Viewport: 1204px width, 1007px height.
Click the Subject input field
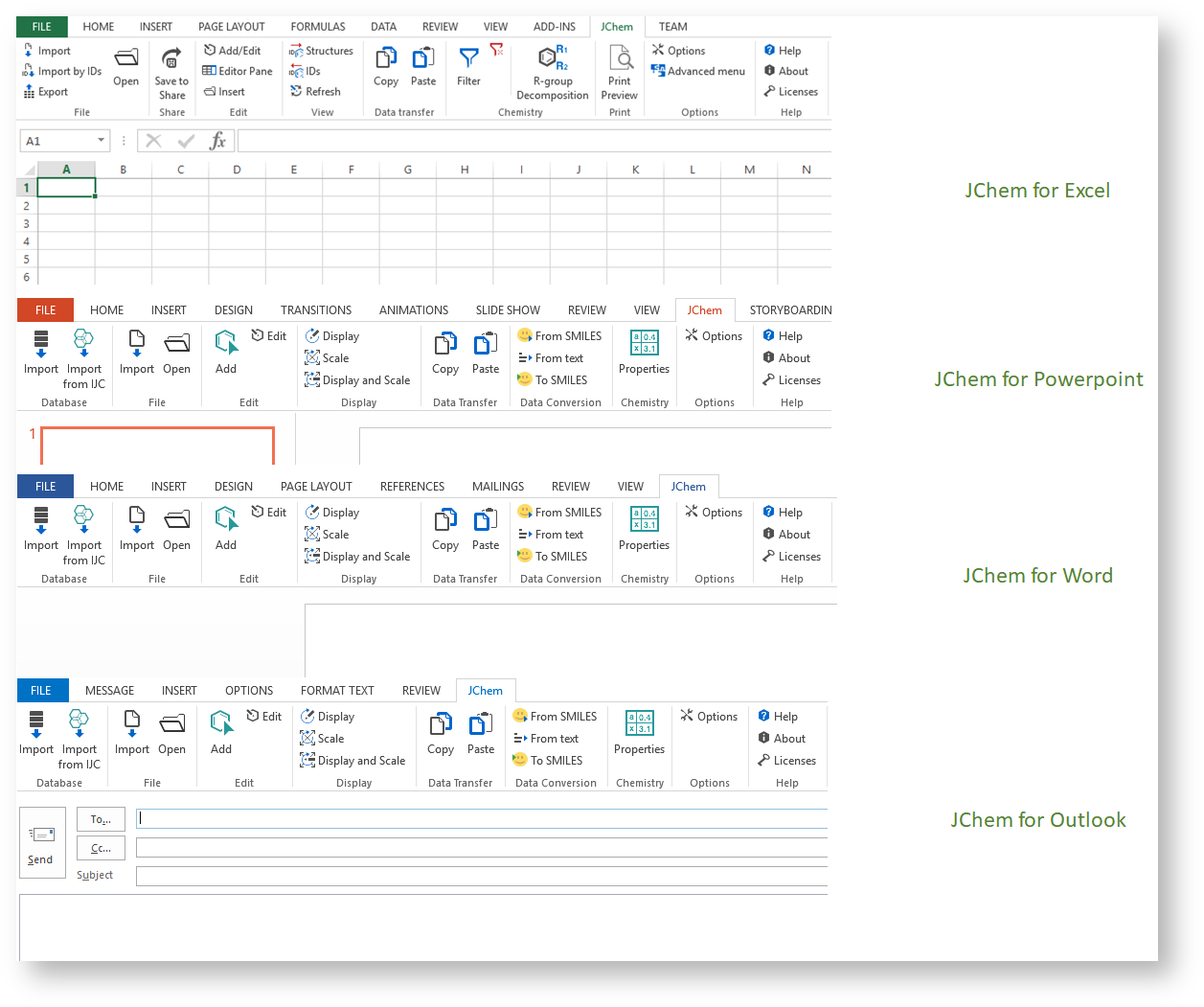pos(481,877)
